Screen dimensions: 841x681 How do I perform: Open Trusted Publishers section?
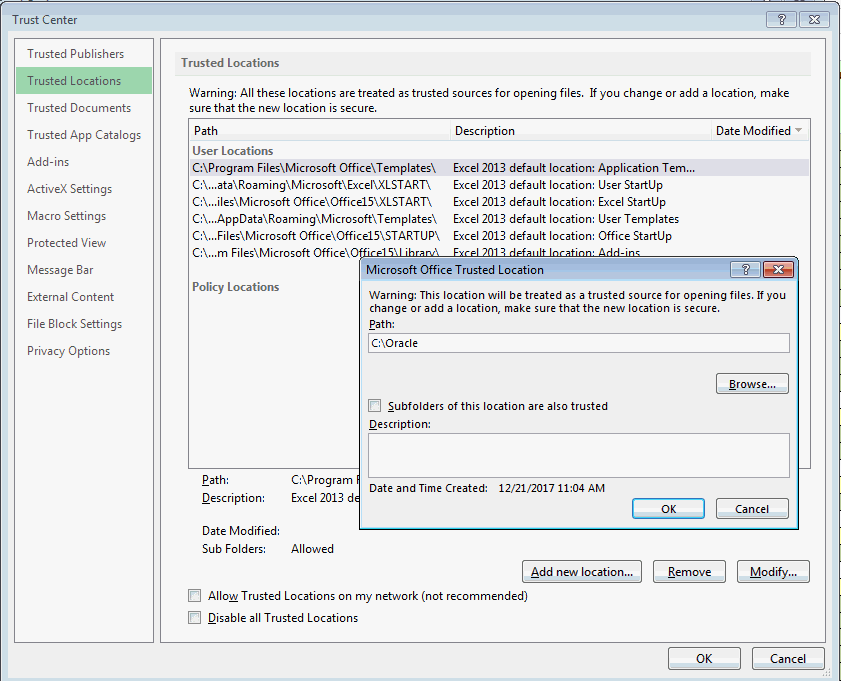pyautogui.click(x=76, y=54)
